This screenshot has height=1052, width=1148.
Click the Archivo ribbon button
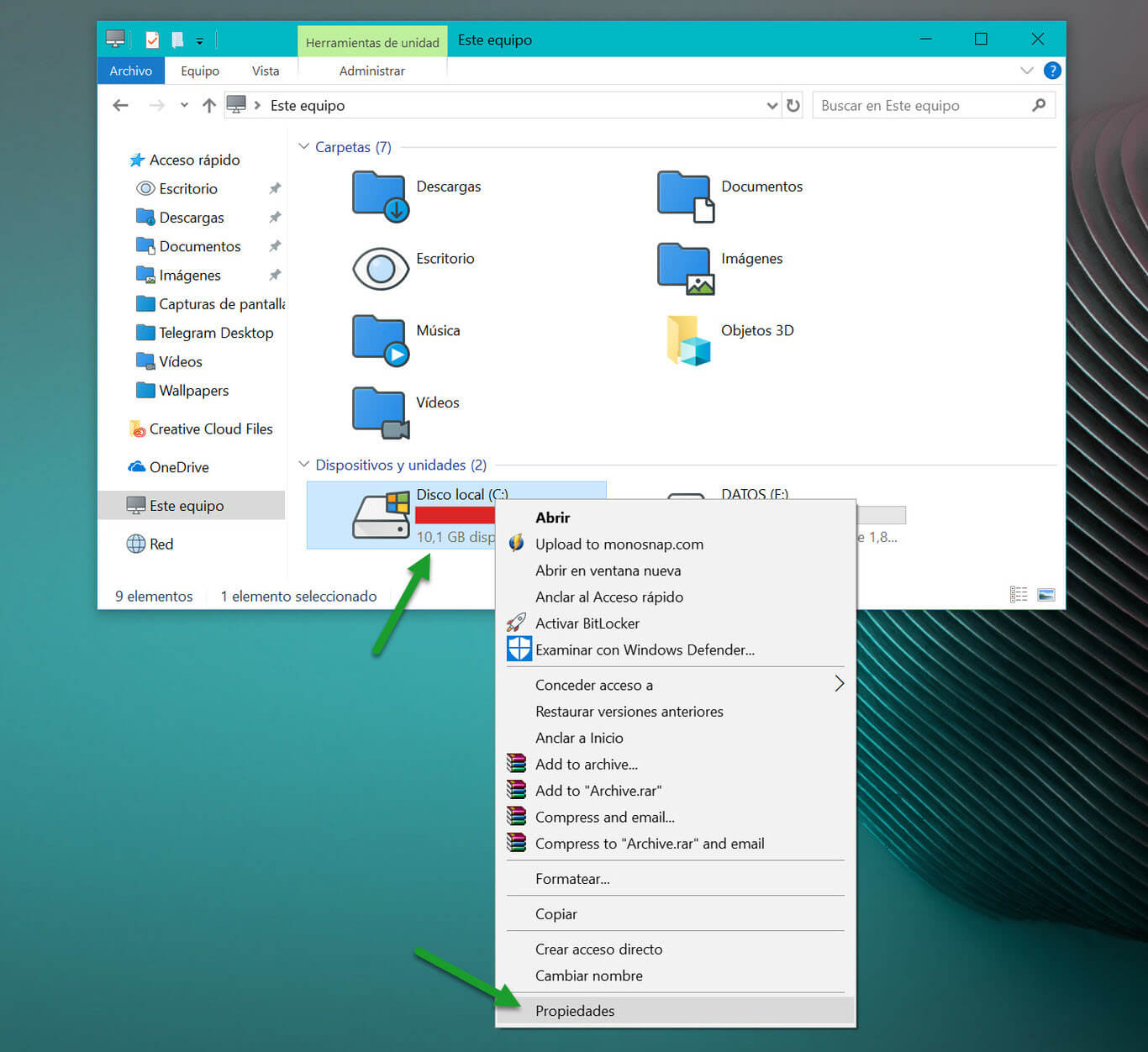131,71
